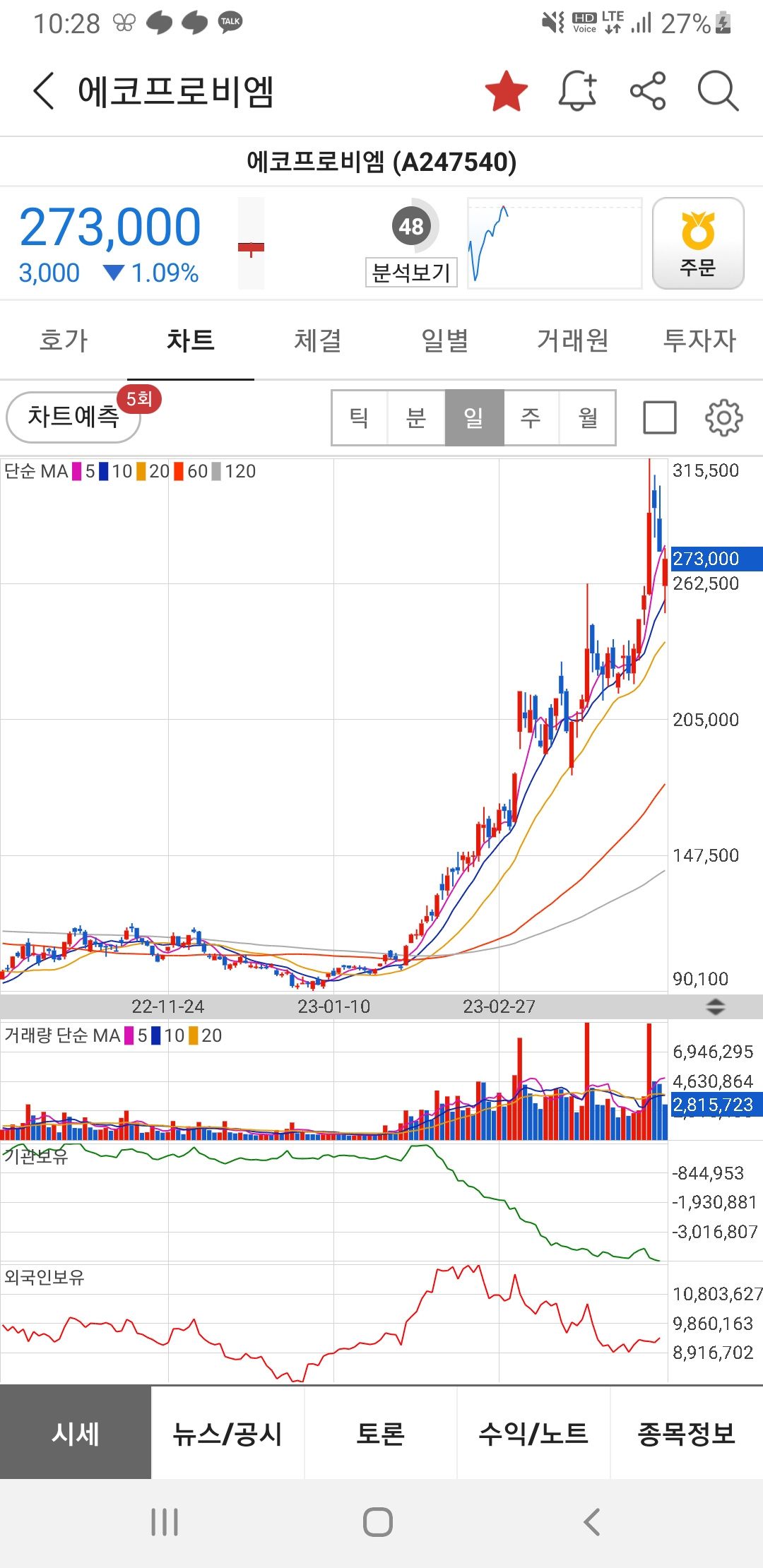
Task: Open the search magnifier
Action: tap(718, 91)
